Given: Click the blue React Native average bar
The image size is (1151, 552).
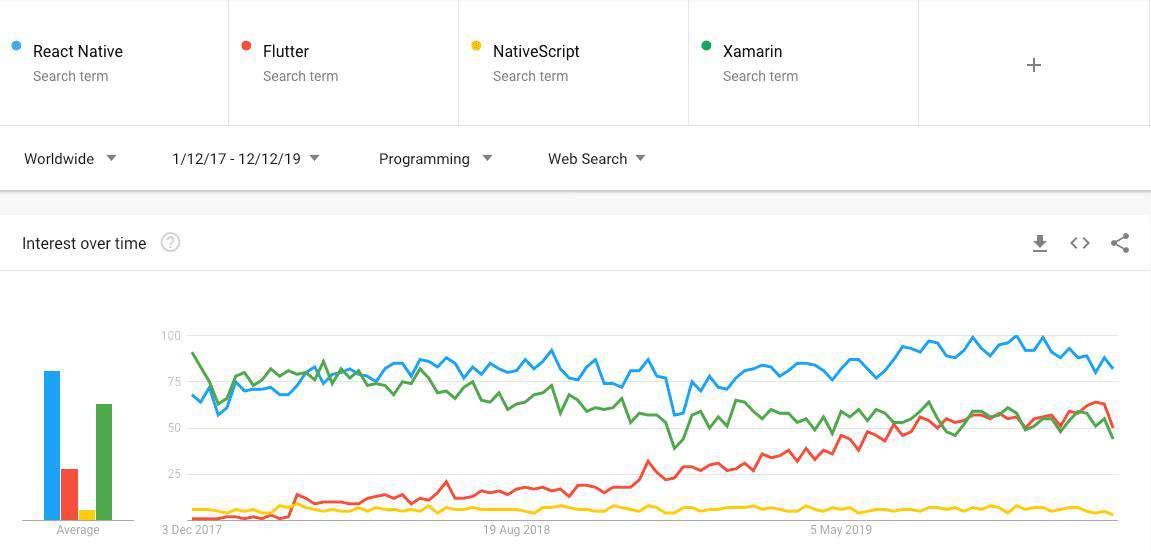Looking at the screenshot, I should pyautogui.click(x=52, y=446).
